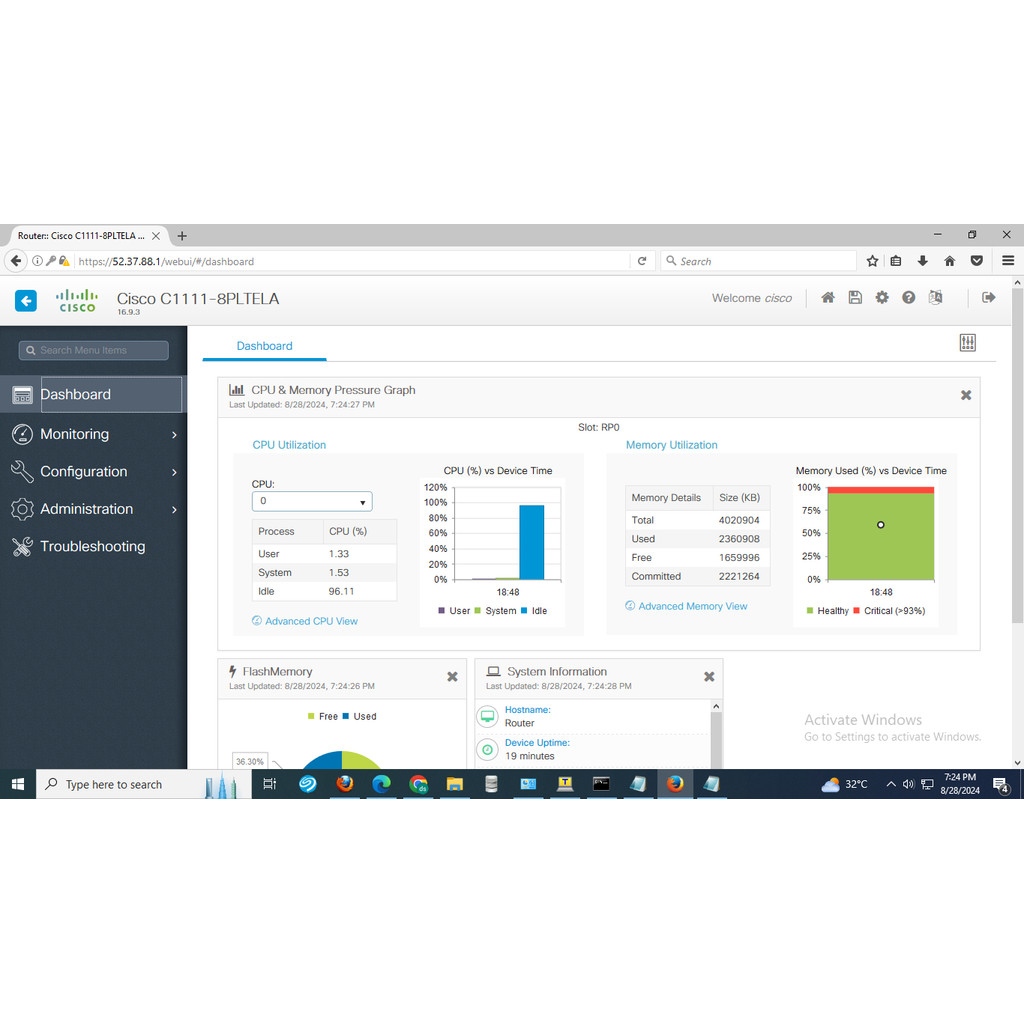Change language with the translate icon
This screenshot has height=1024, width=1024.
click(x=935, y=298)
